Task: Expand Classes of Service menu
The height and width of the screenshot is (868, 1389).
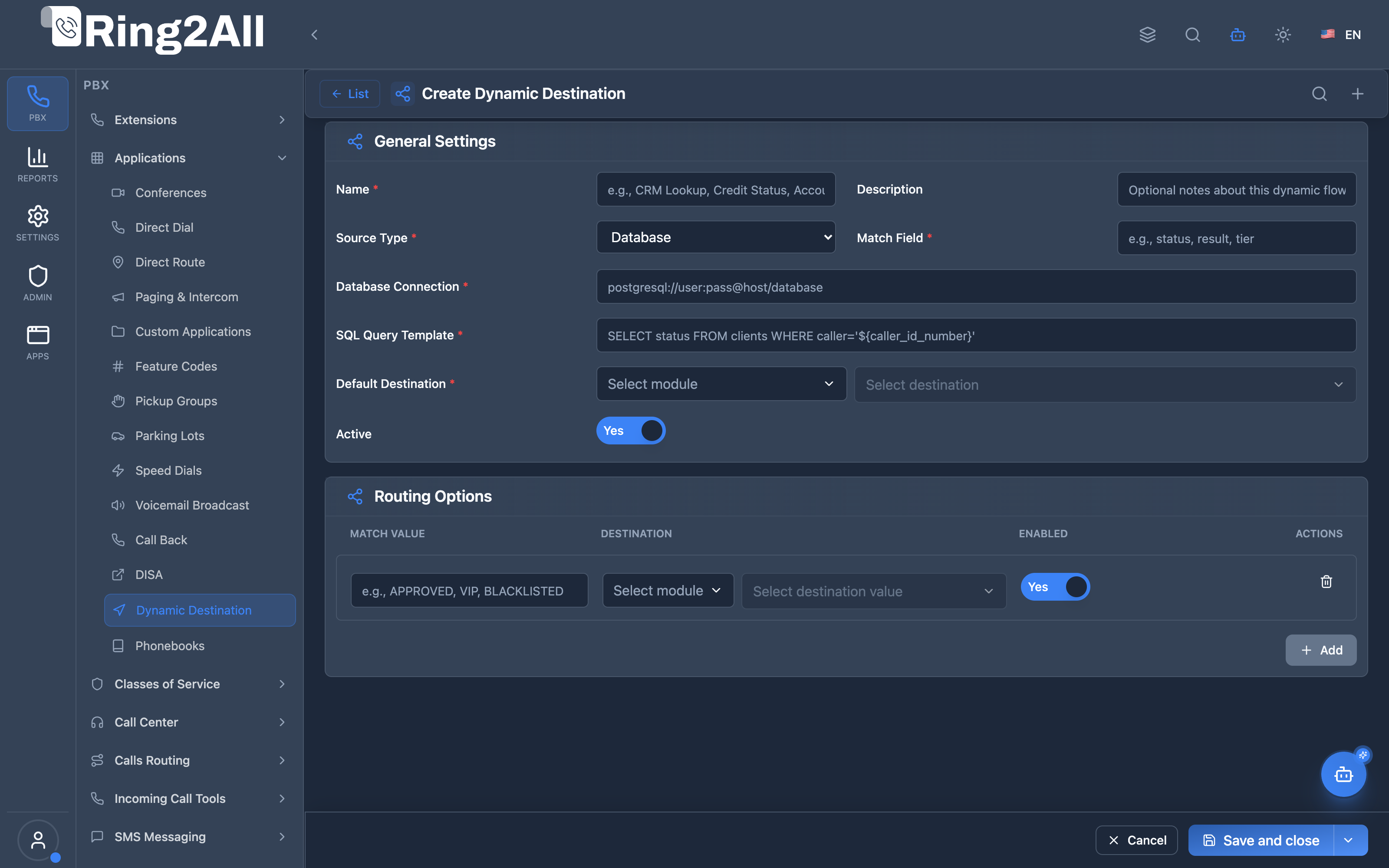Action: pyautogui.click(x=189, y=684)
